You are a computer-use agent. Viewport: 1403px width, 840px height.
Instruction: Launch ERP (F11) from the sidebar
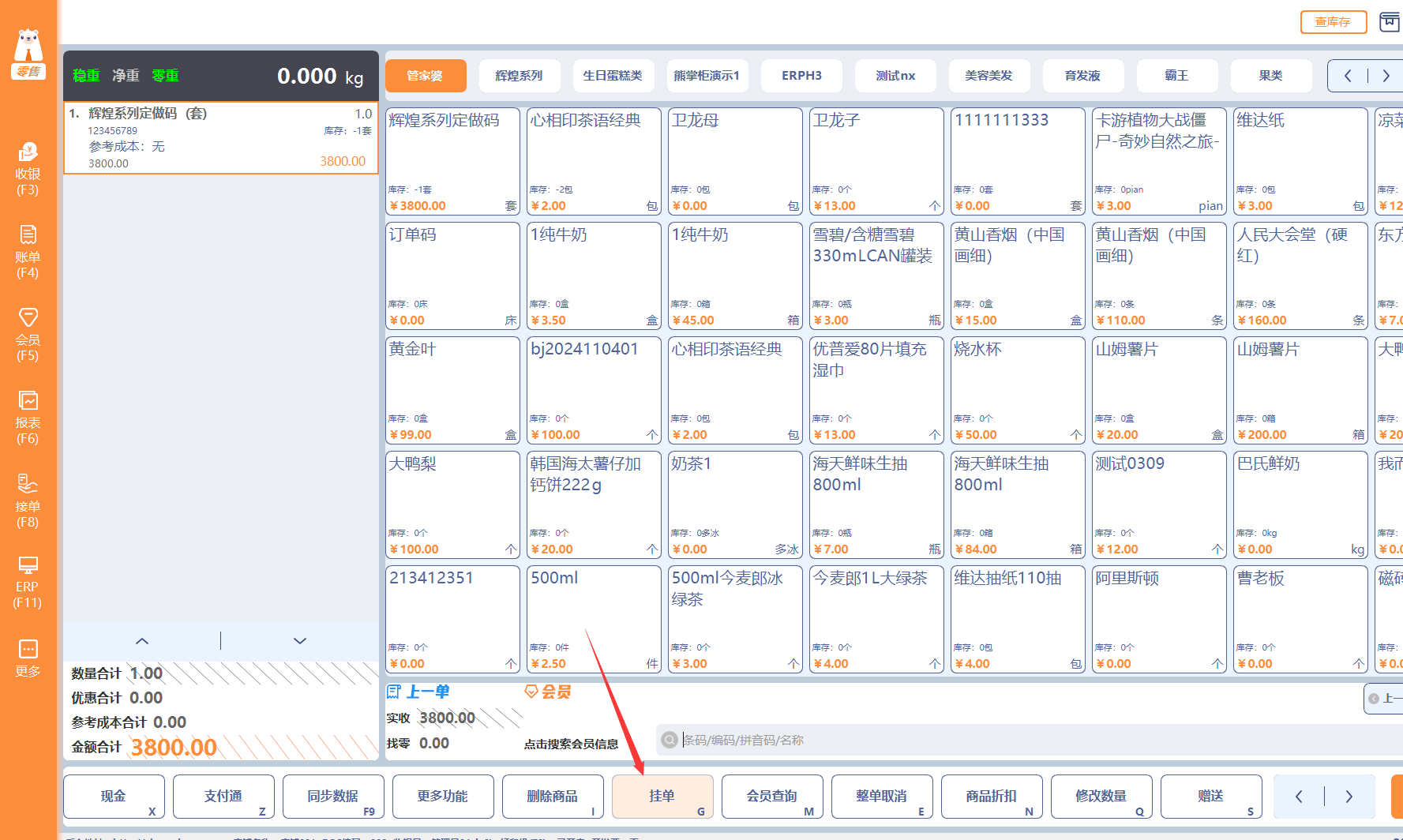(x=28, y=583)
